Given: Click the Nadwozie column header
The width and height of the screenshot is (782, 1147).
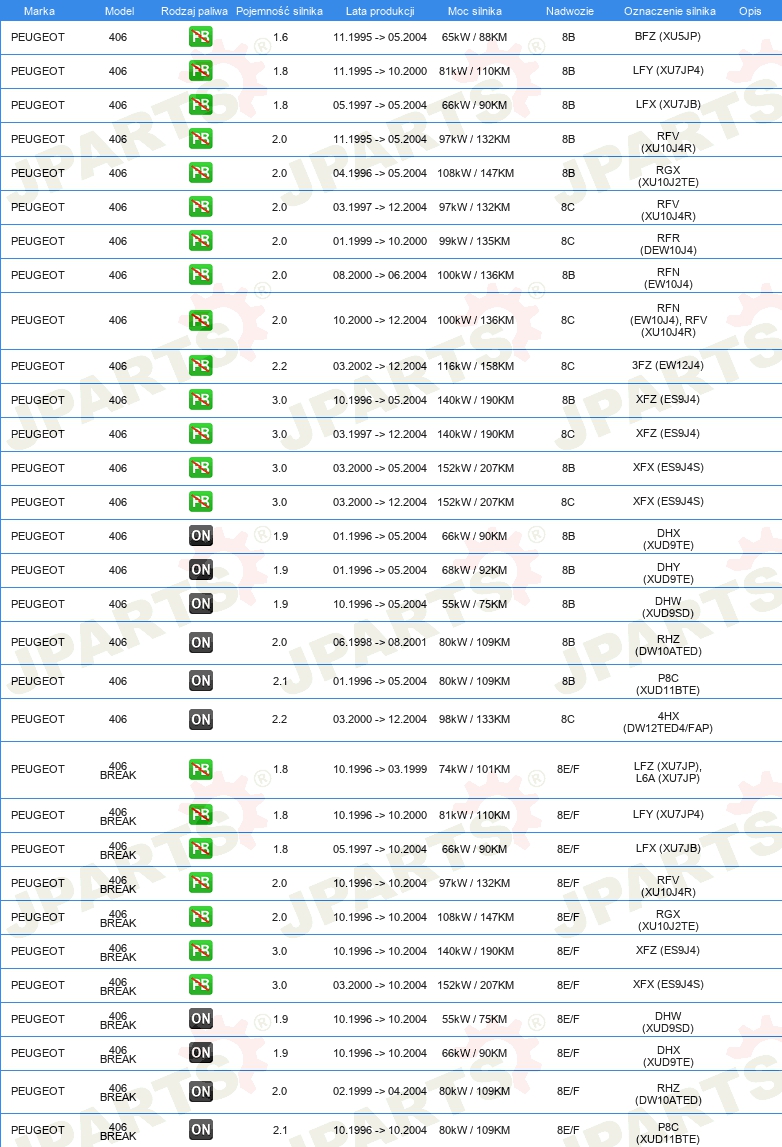Looking at the screenshot, I should coord(569,11).
